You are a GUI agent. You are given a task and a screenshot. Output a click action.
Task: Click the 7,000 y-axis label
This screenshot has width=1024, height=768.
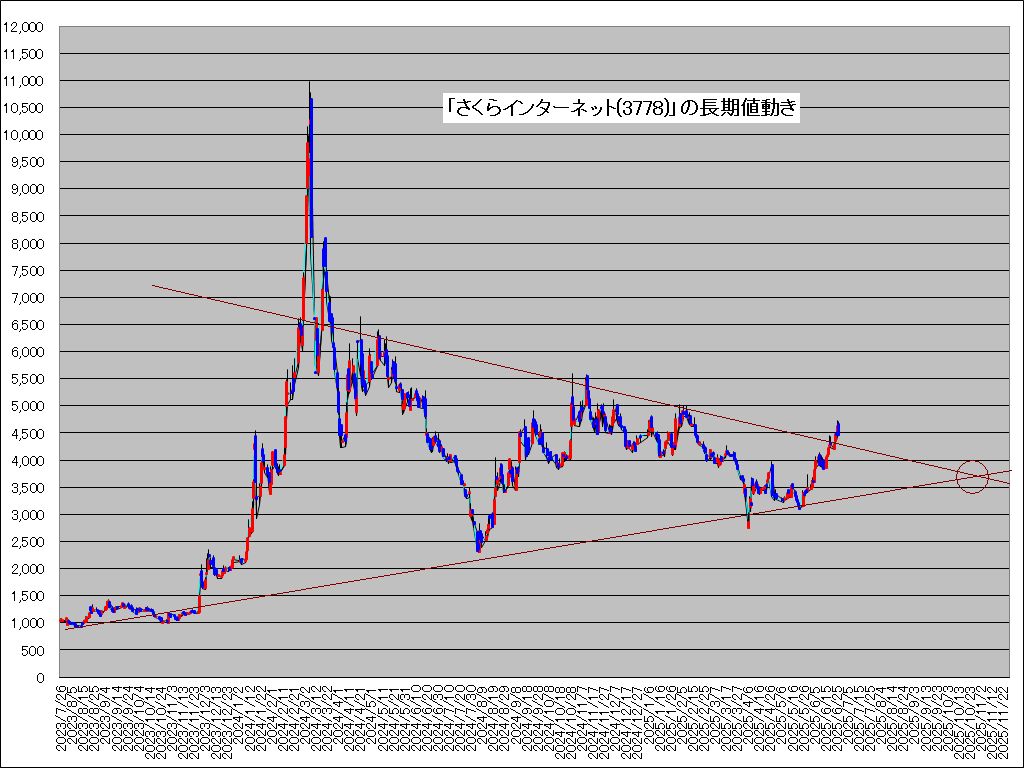[x=27, y=298]
